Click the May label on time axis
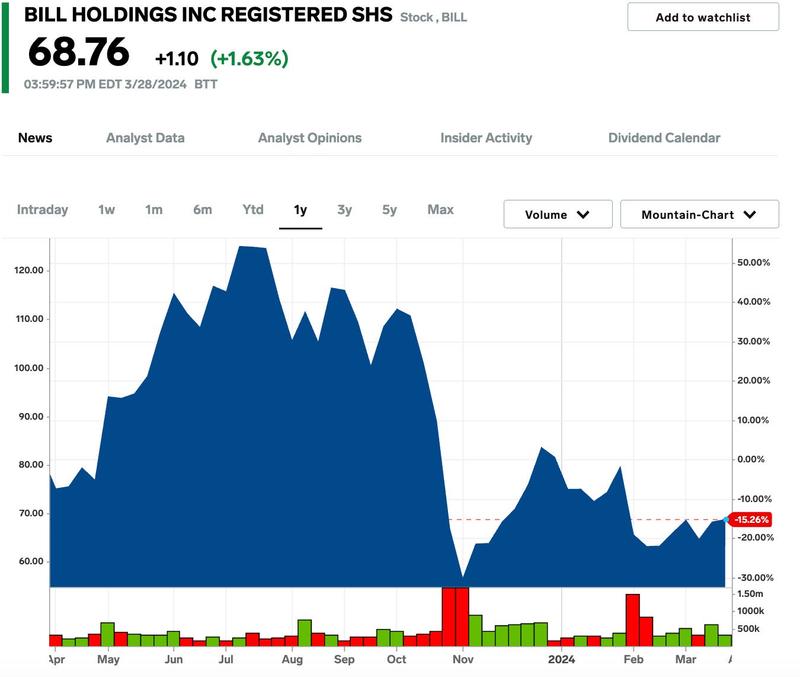800x677 pixels. tap(108, 660)
